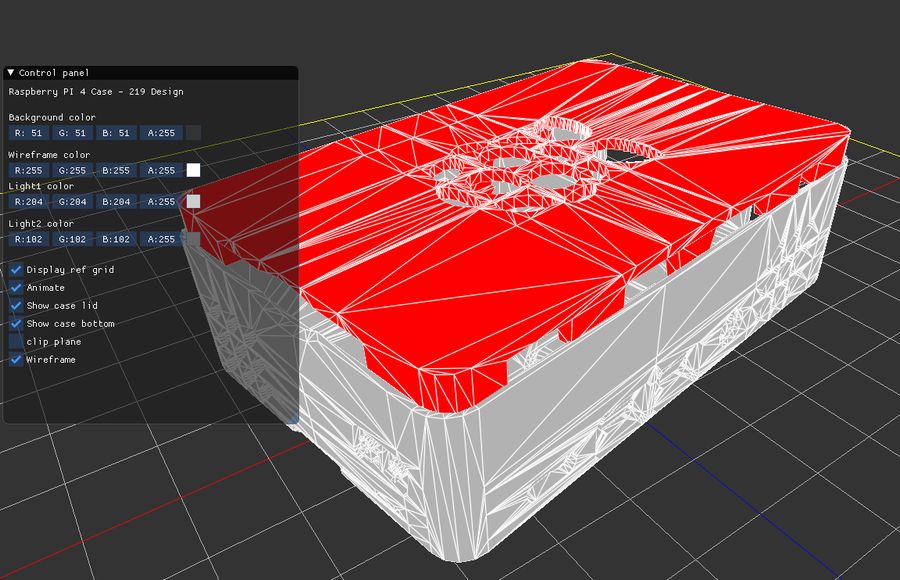Screen dimensions: 900x580
Task: Click the 'Light1 color' label
Action: tap(41, 186)
